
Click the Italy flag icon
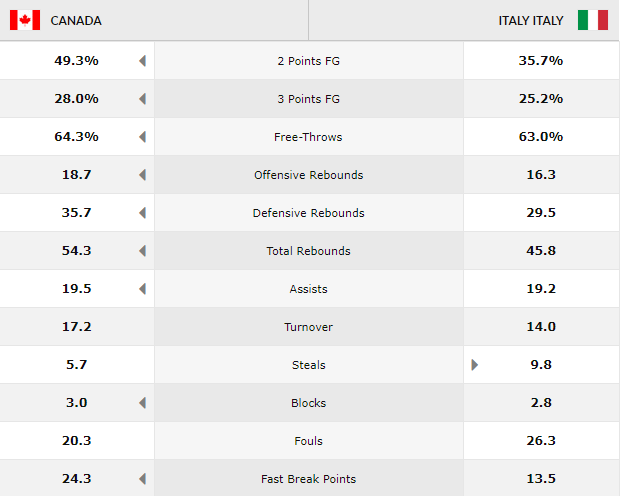coord(593,20)
